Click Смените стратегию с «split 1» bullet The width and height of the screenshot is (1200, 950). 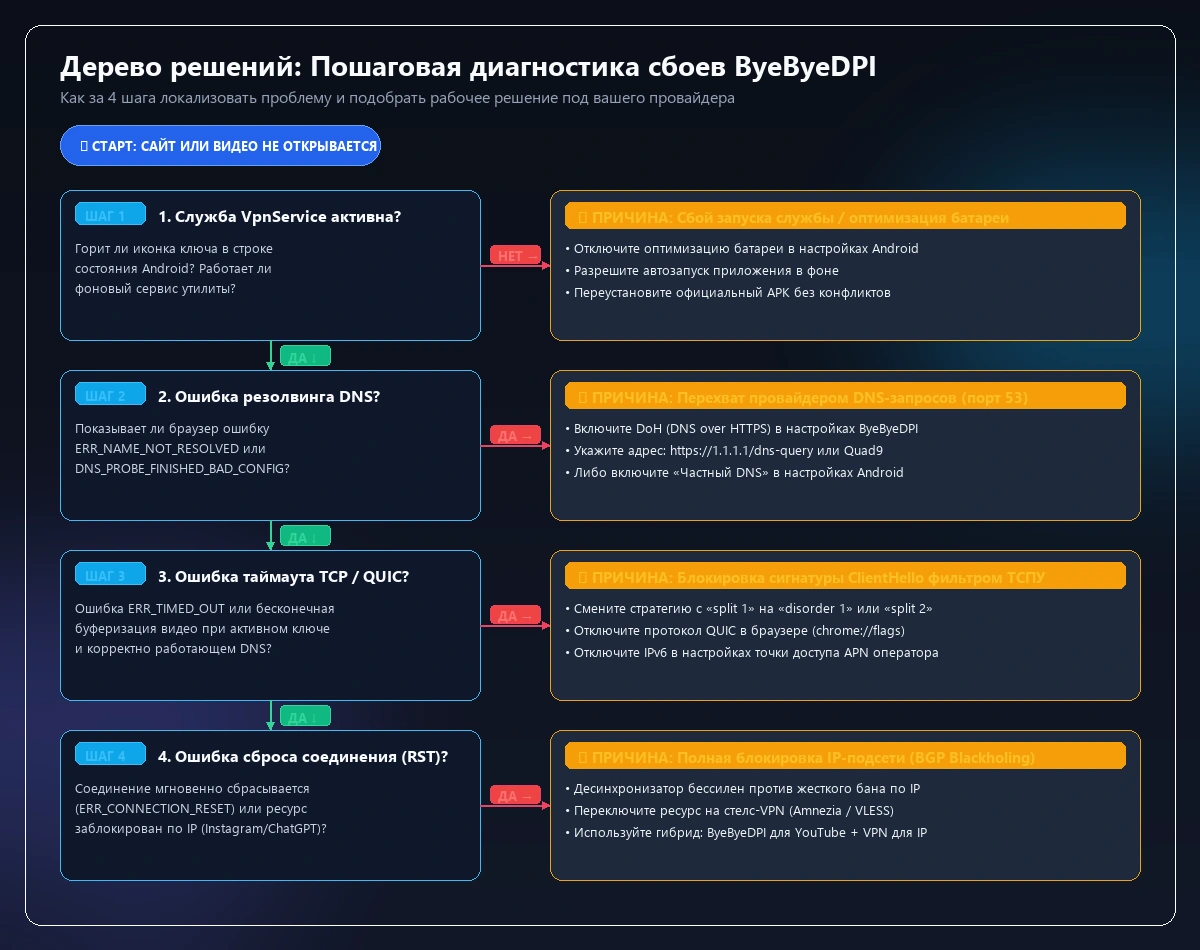[x=749, y=609]
